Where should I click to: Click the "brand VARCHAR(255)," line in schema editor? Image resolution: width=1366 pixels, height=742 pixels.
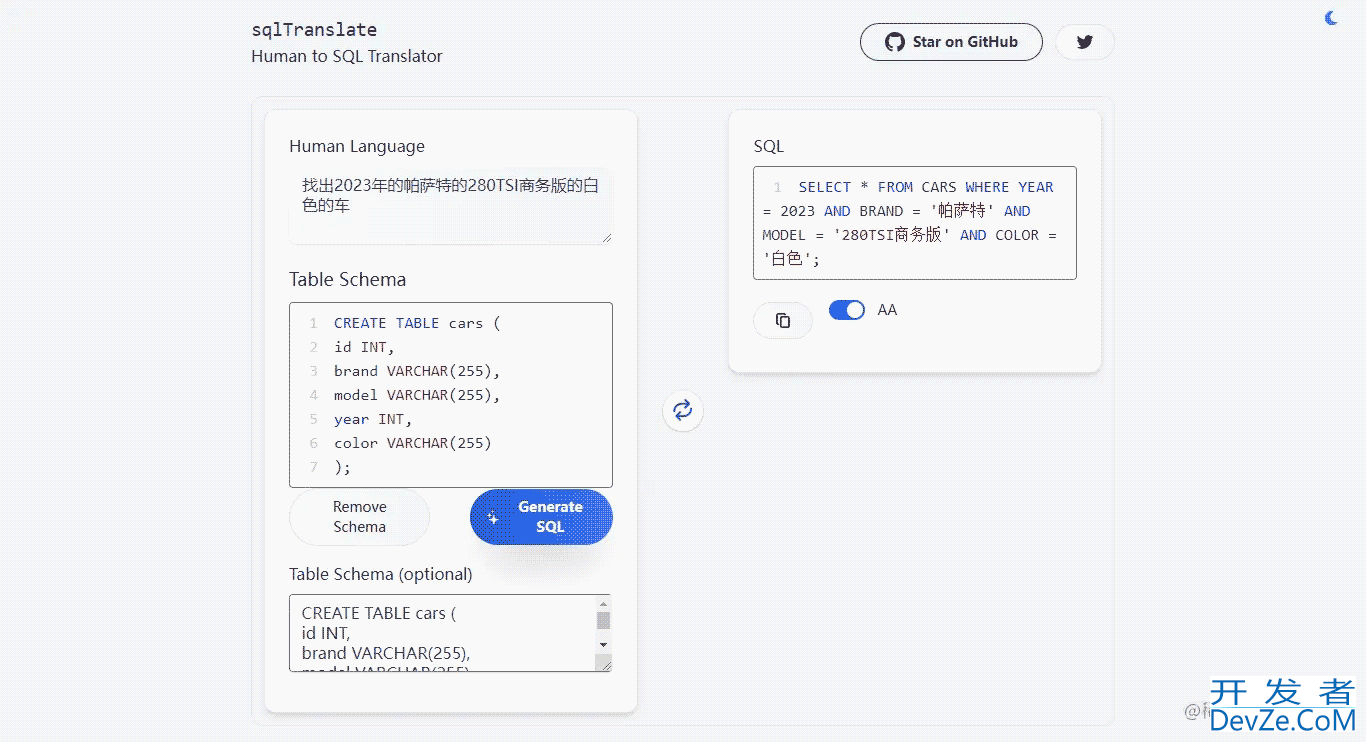pos(417,371)
